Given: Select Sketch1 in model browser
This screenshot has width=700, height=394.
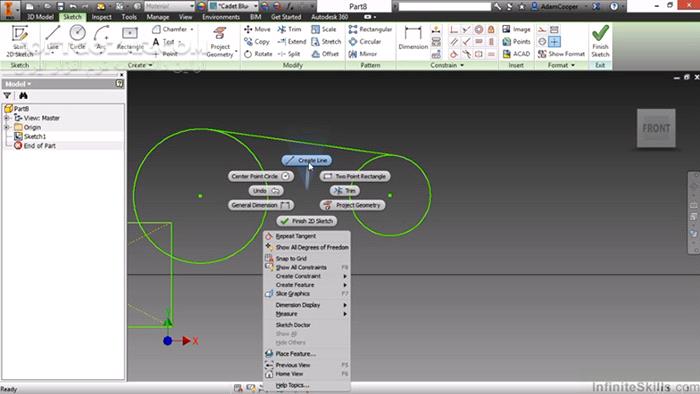Looking at the screenshot, I should click(x=35, y=137).
